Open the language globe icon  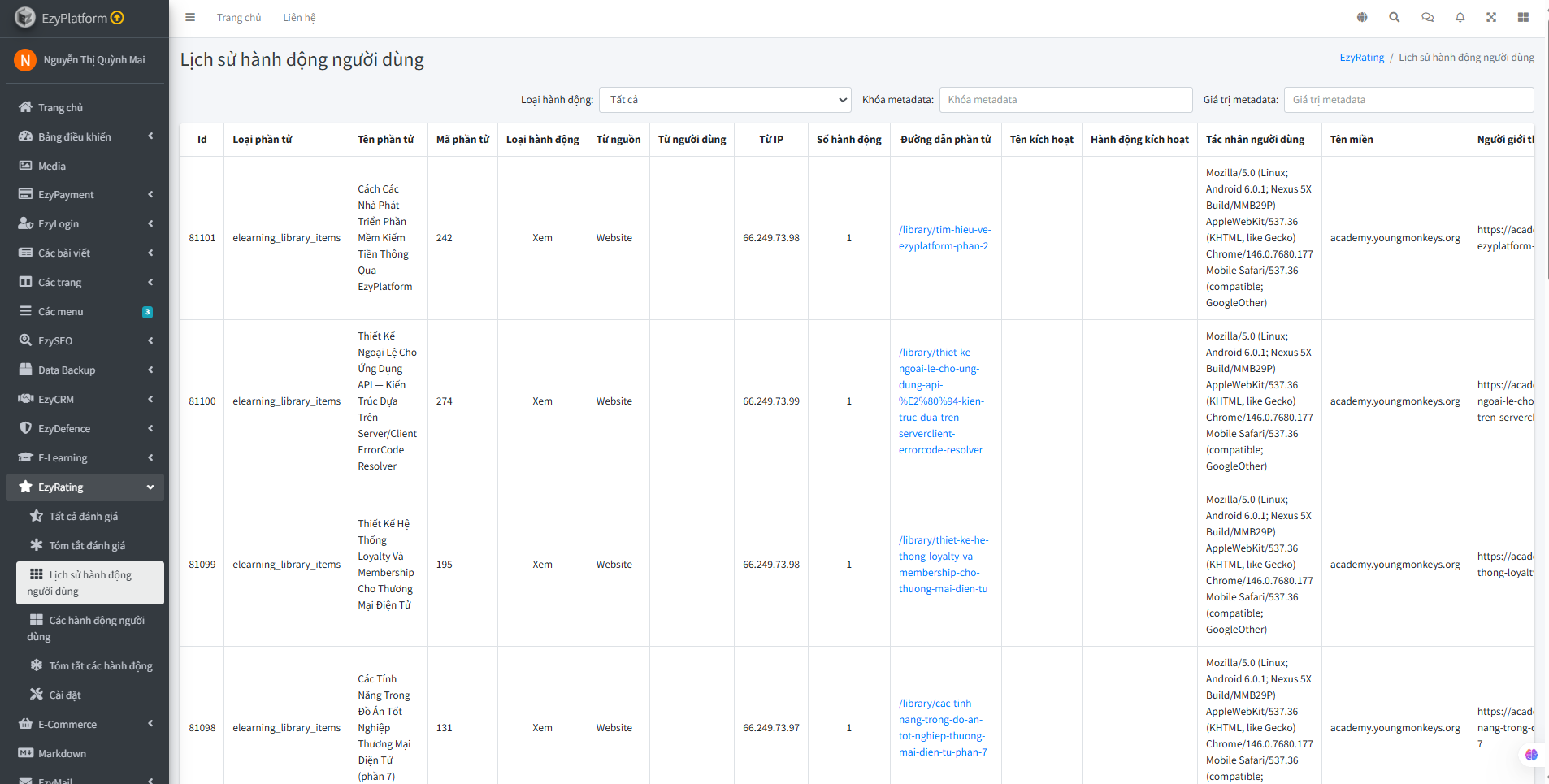[1362, 16]
